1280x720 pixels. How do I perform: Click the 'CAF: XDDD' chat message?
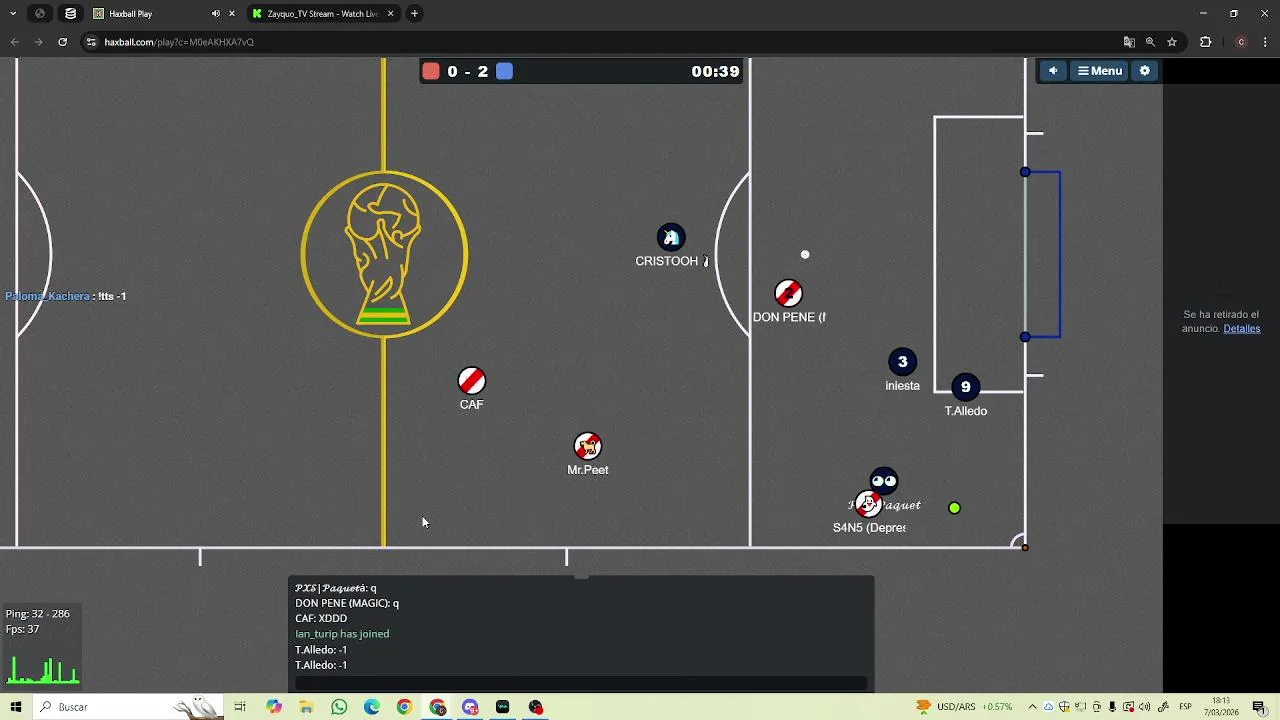[321, 619]
